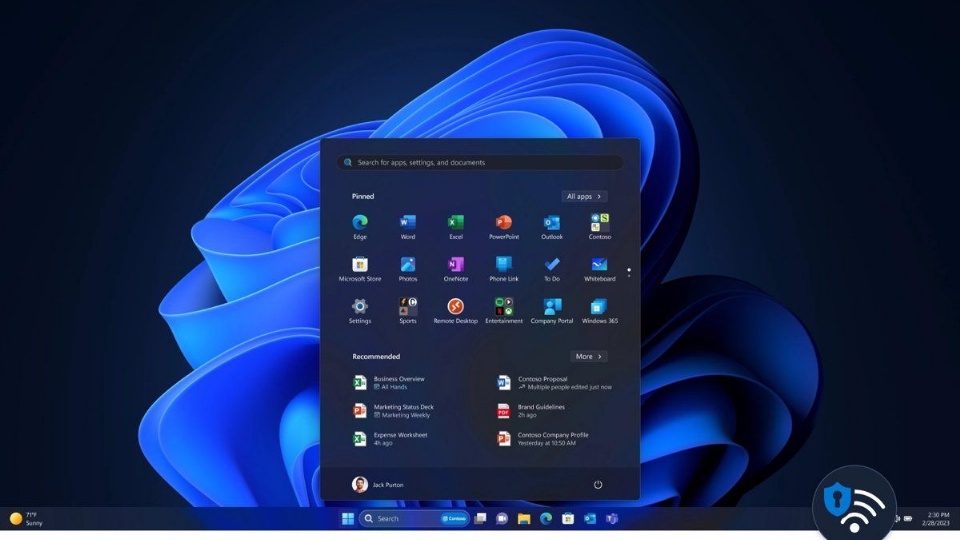
Task: Open the battery icon in system tray
Action: (x=909, y=519)
